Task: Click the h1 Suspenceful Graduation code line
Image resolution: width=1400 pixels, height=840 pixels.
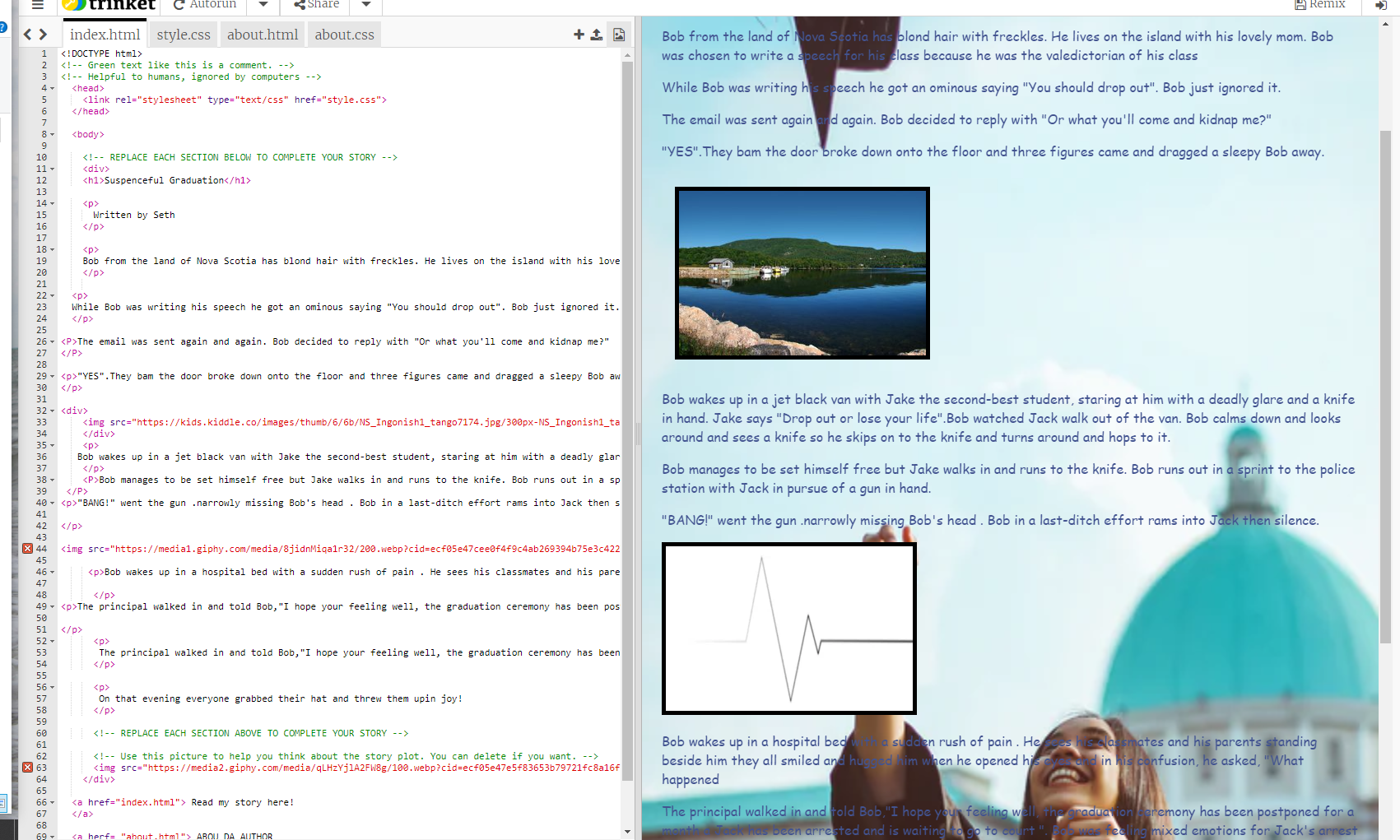Action: pos(166,180)
